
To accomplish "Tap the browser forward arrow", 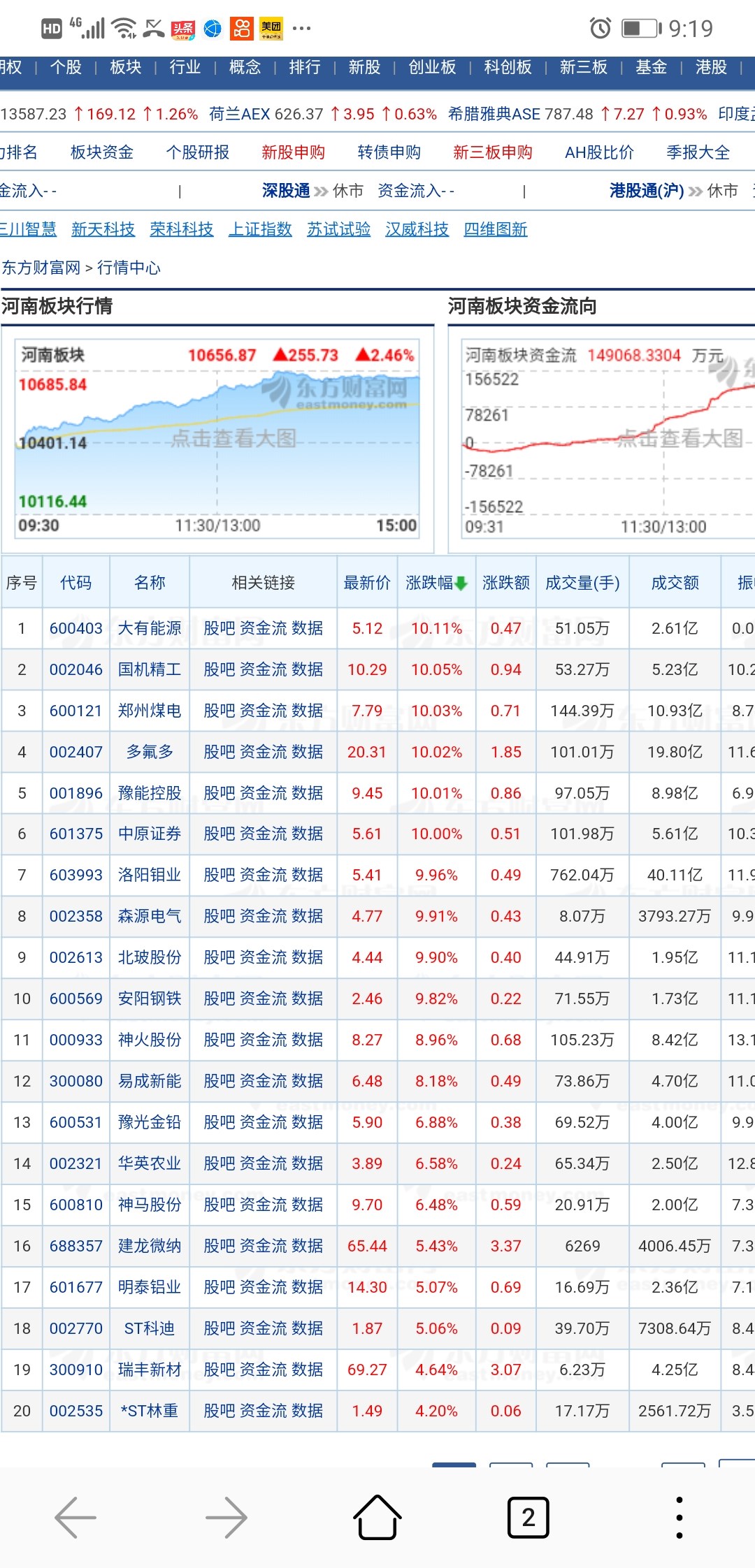I will pyautogui.click(x=226, y=1517).
